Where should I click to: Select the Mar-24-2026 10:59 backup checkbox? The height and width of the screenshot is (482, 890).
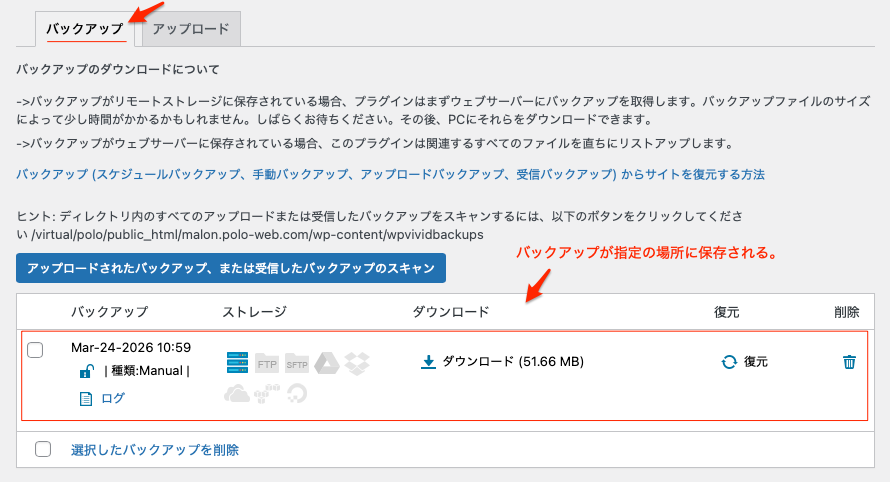point(36,349)
